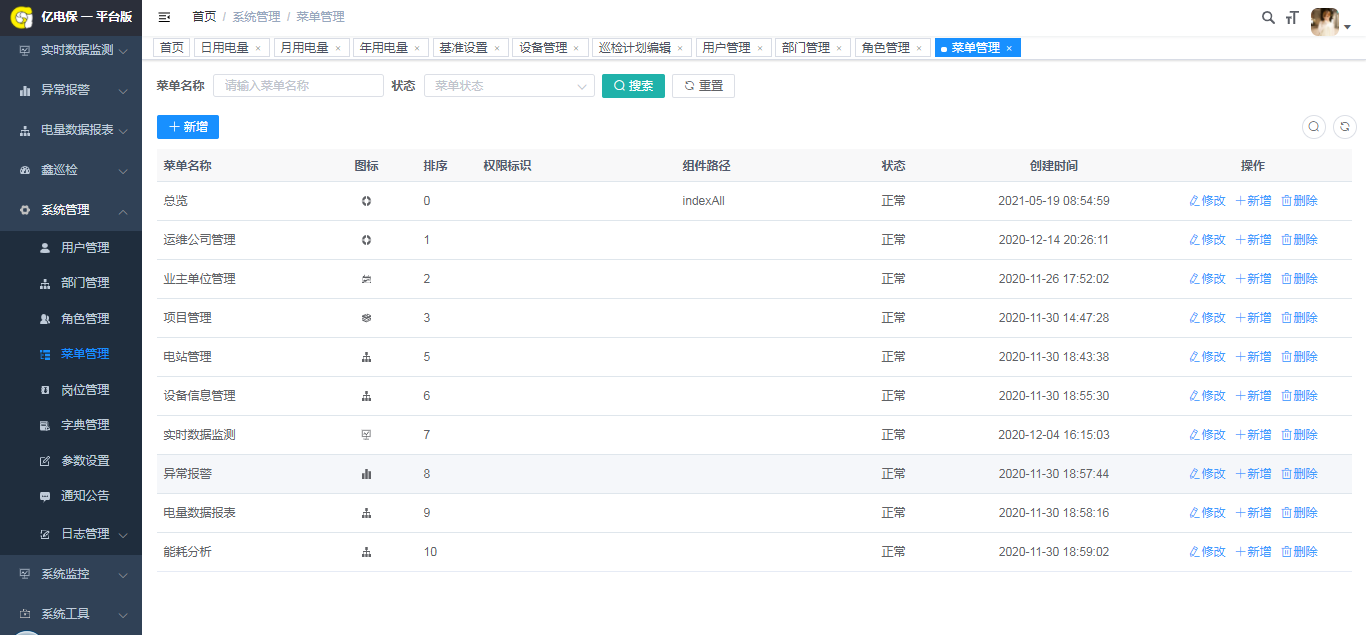Image resolution: width=1366 pixels, height=635 pixels.
Task: Switch to the 用户管理 tab
Action: (726, 48)
